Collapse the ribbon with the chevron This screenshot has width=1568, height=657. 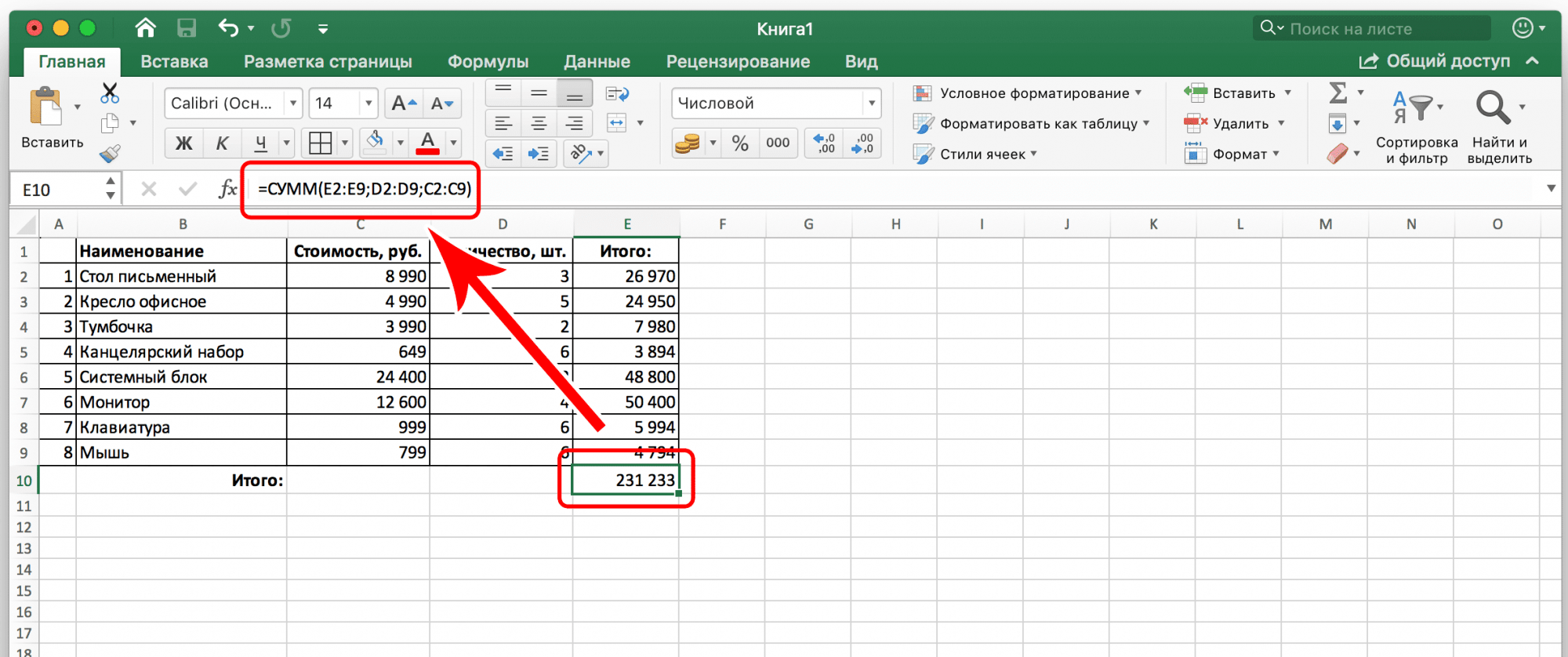(1533, 60)
